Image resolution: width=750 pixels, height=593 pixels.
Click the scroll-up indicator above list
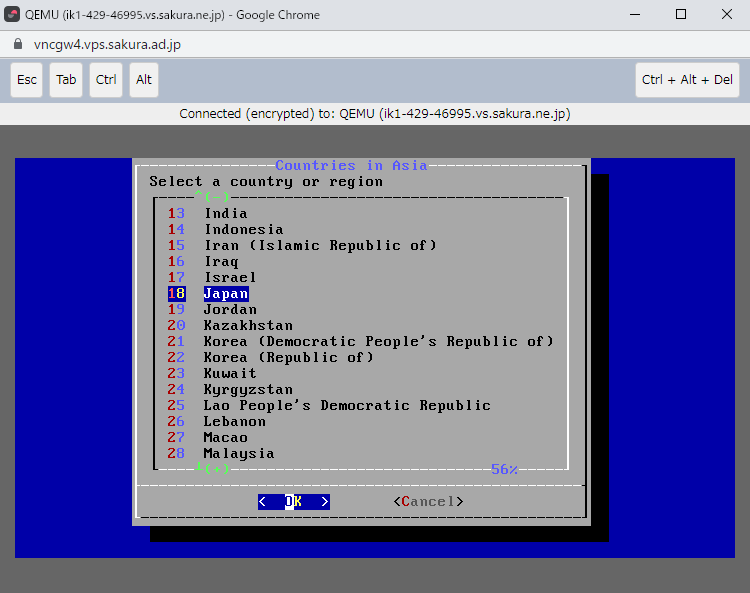point(212,197)
